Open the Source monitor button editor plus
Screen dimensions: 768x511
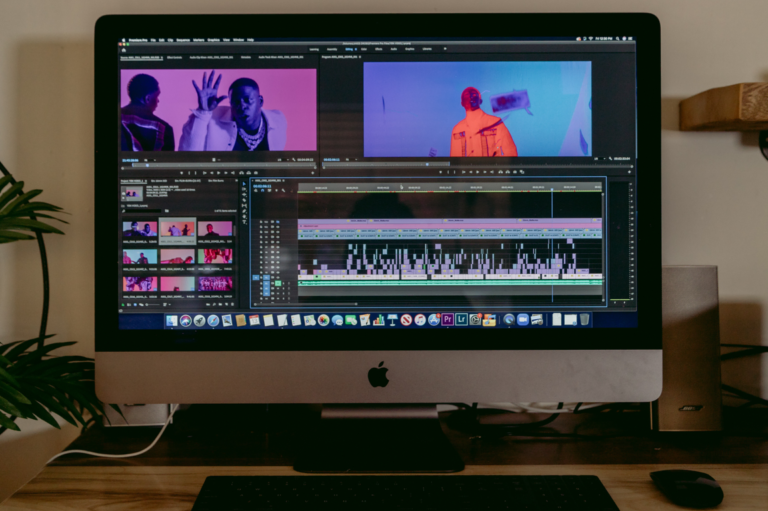312,173
